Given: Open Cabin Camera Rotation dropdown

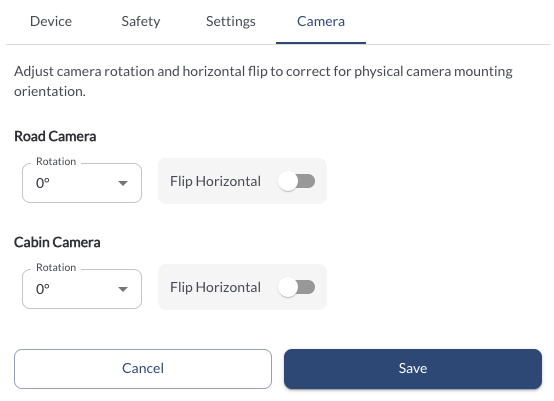Looking at the screenshot, I should [82, 289].
